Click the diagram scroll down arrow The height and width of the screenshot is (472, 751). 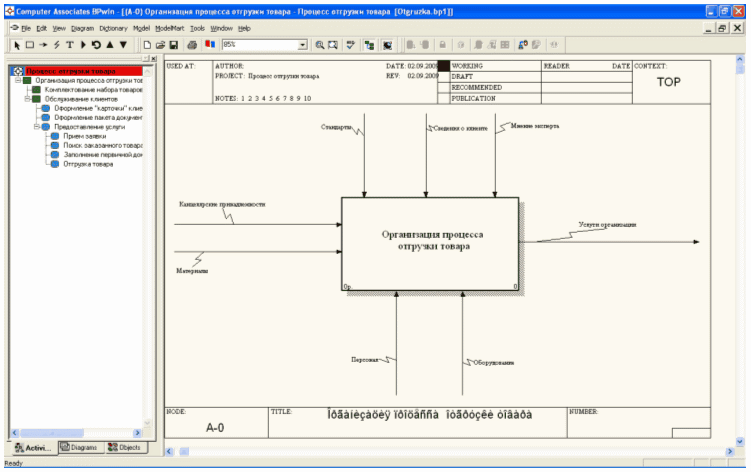tap(740, 441)
